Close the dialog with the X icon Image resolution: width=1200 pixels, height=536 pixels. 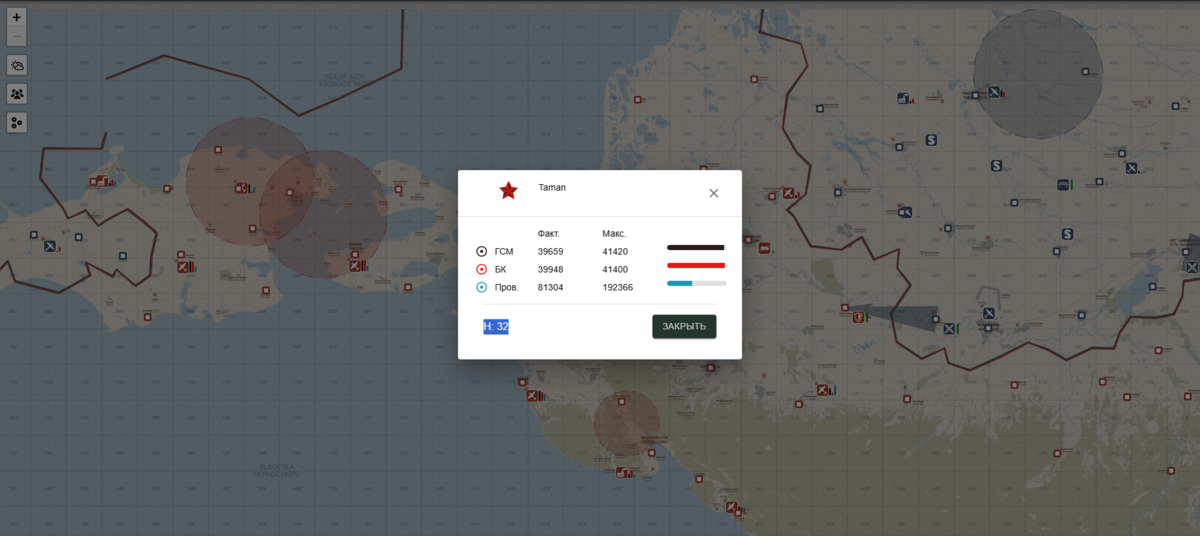[713, 193]
